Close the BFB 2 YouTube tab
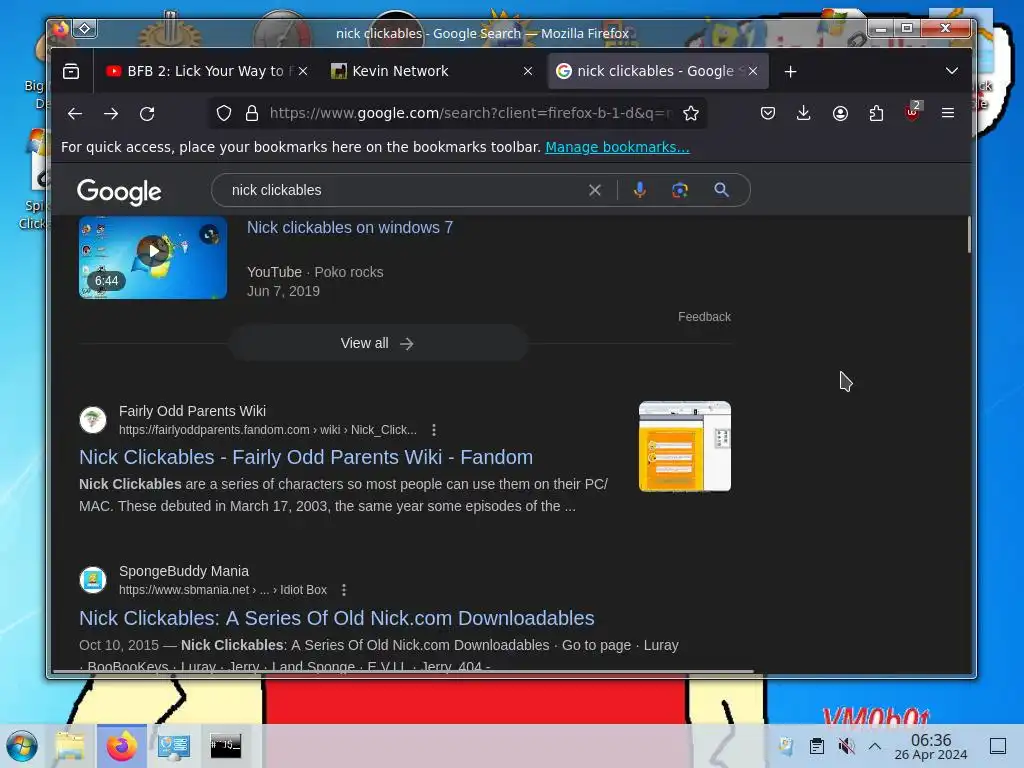The image size is (1024, 768). click(x=303, y=71)
